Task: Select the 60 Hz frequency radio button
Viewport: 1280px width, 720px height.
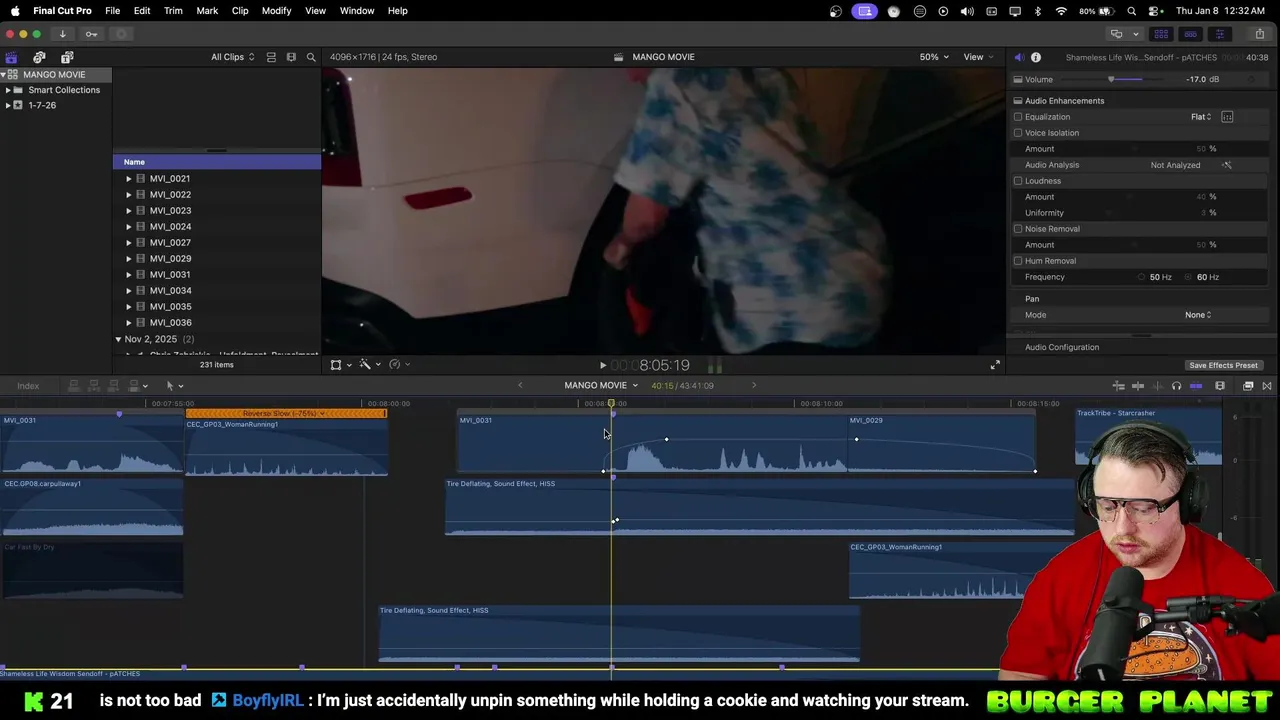Action: click(1188, 277)
